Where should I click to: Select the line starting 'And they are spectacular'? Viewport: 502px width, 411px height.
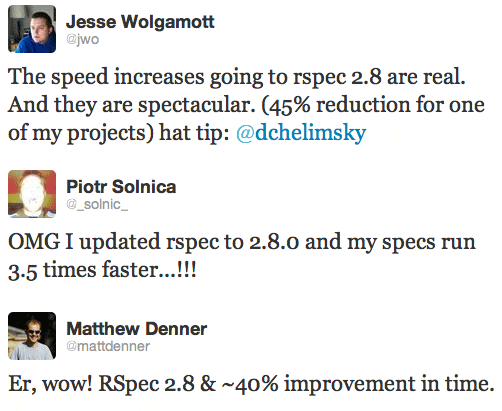(246, 105)
